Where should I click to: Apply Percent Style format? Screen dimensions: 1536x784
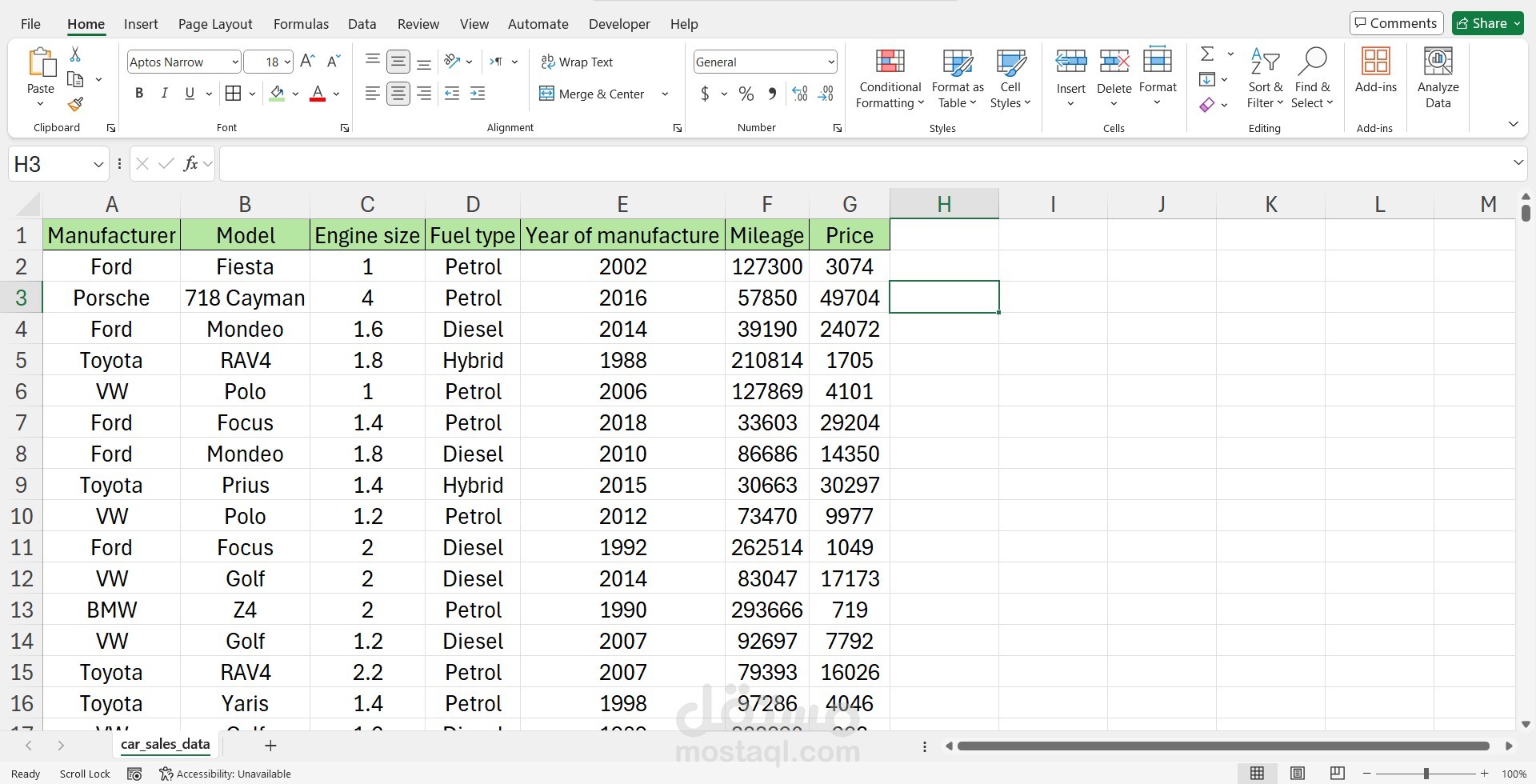(x=746, y=94)
